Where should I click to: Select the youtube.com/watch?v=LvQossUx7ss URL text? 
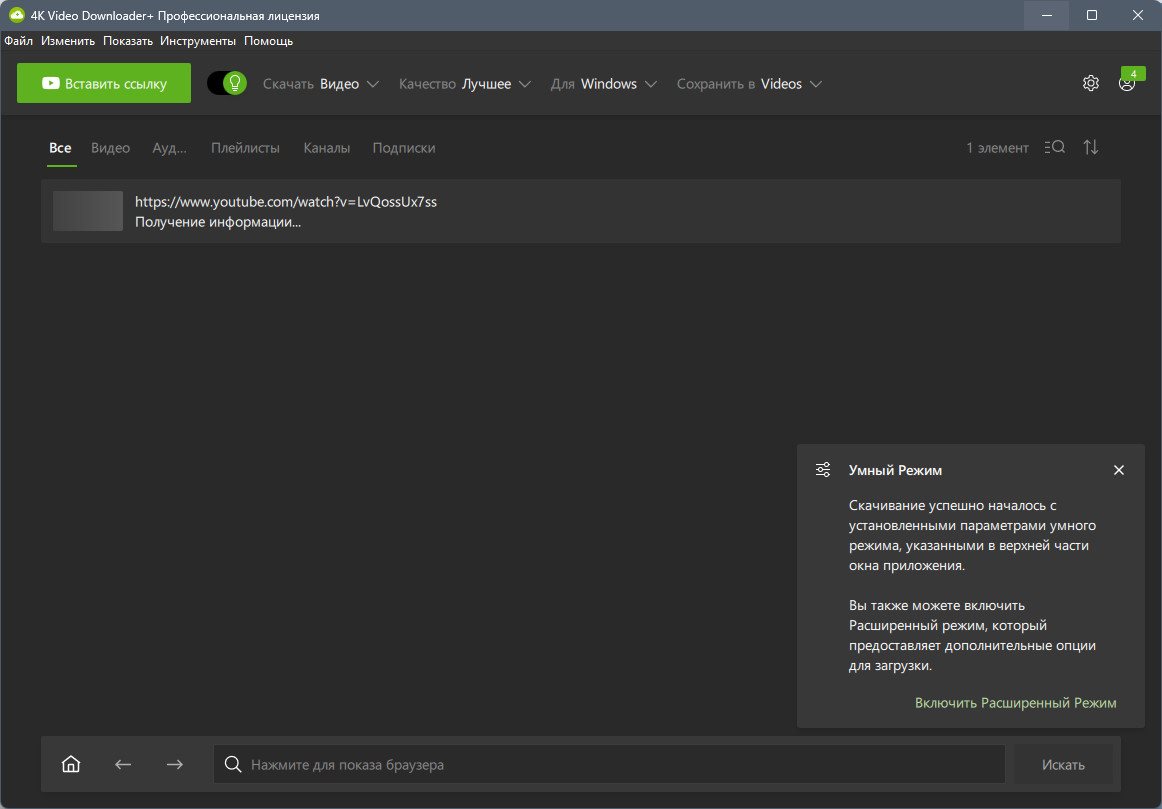(x=286, y=202)
